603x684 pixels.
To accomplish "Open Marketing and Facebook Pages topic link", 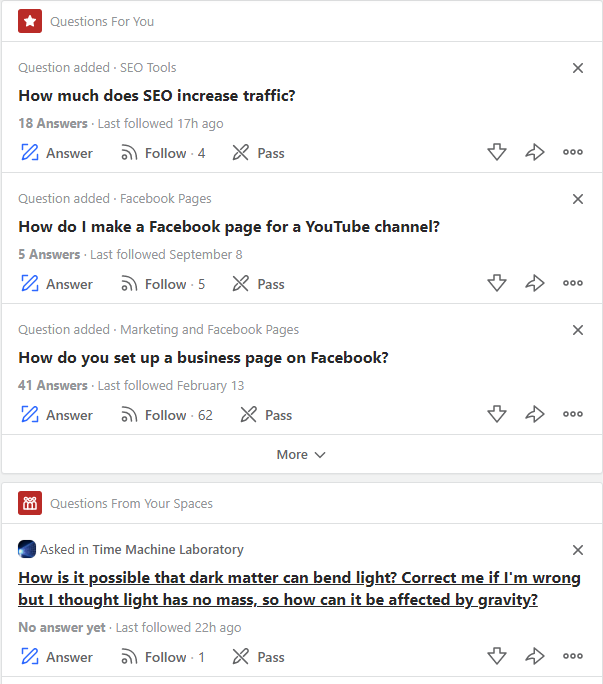I will 209,329.
